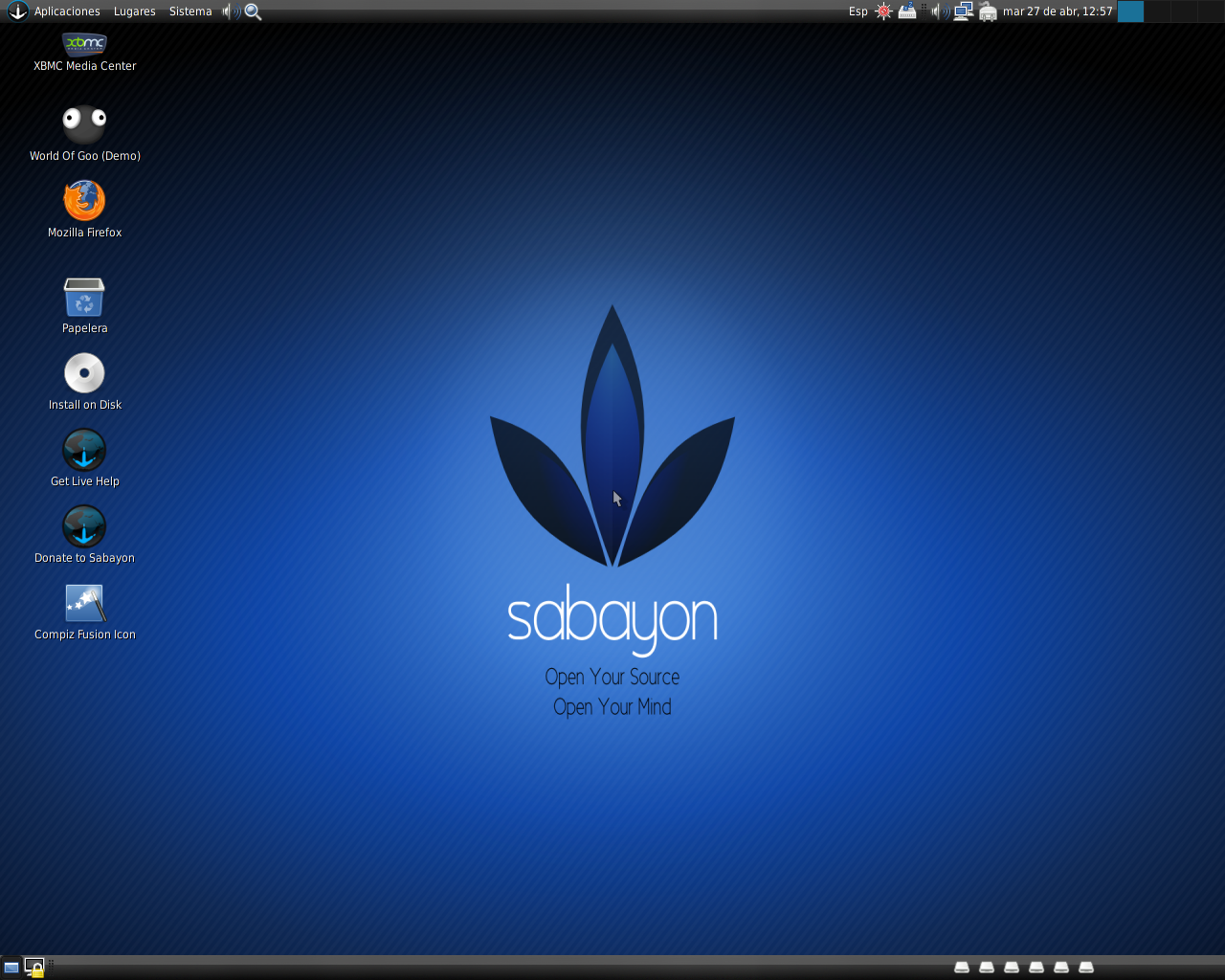Click the leftmost drive icon in bottom panel

pyautogui.click(x=962, y=968)
